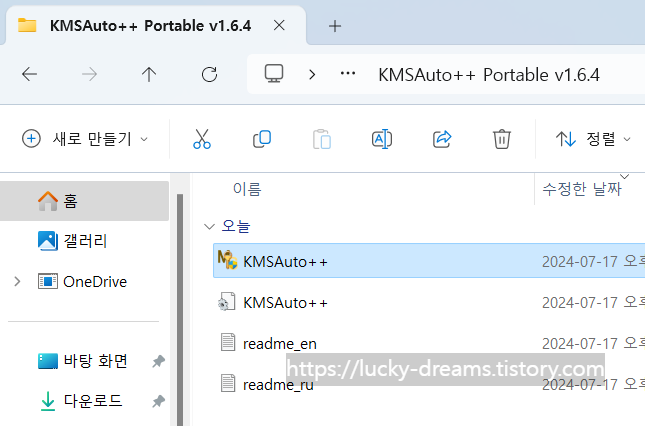Navigate up one folder level
Image resolution: width=645 pixels, height=426 pixels.
[x=149, y=74]
